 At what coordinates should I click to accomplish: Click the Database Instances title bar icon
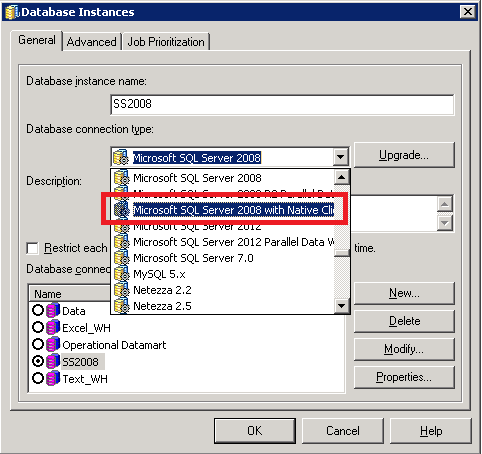[12, 12]
